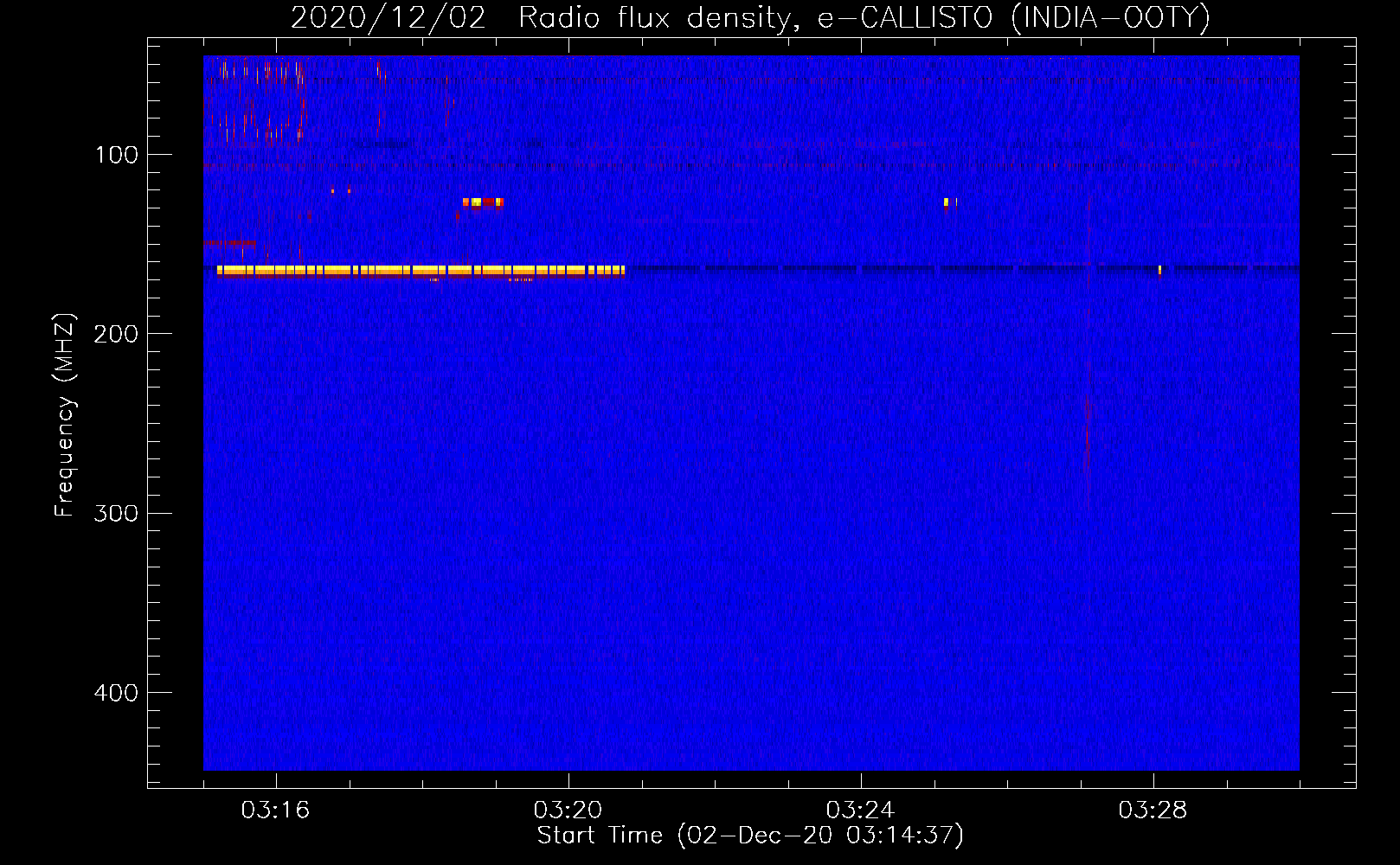Screen dimensions: 1400x865
Task: Click the bright burst near 125 MHz at 03:19
Action: [483, 202]
